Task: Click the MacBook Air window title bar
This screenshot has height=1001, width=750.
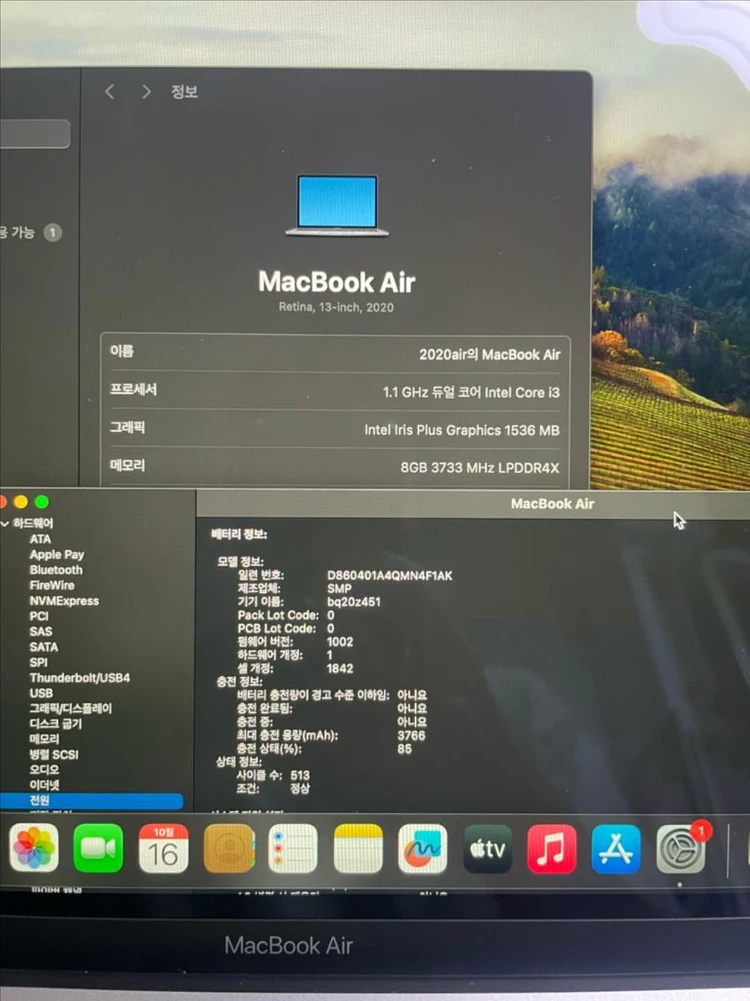Action: pyautogui.click(x=473, y=504)
